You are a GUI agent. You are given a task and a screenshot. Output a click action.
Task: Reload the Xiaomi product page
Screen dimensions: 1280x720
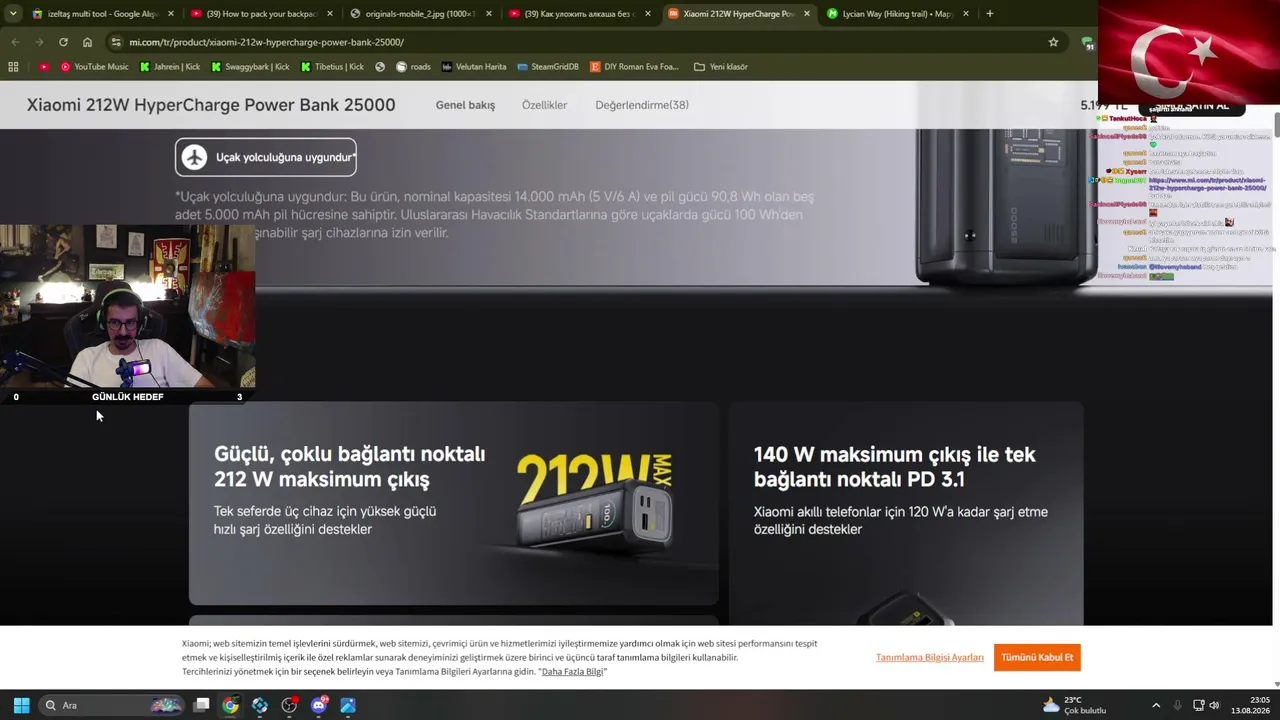coord(63,42)
